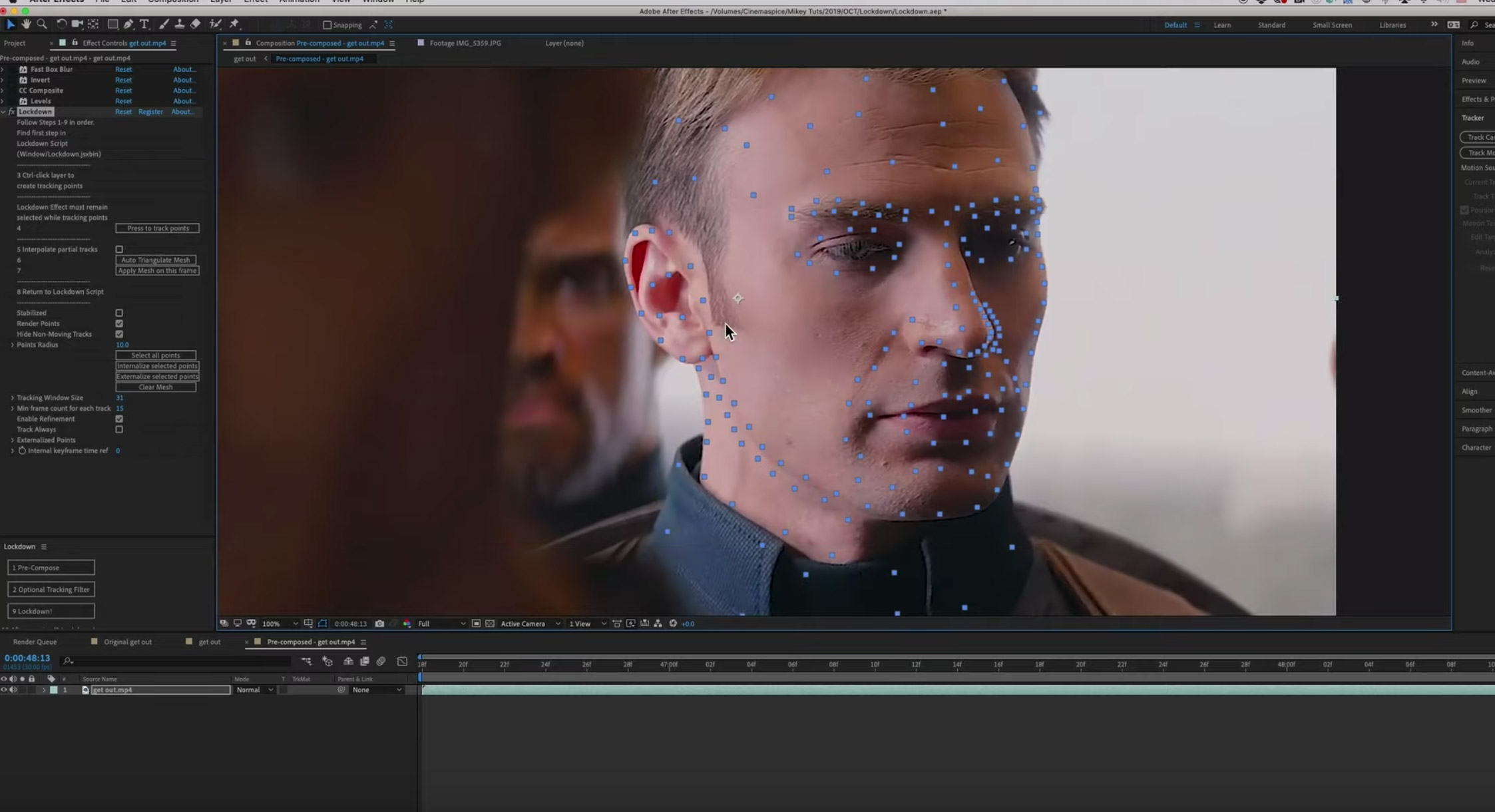Select the Rectangle shape tool
The image size is (1495, 812).
pos(113,25)
